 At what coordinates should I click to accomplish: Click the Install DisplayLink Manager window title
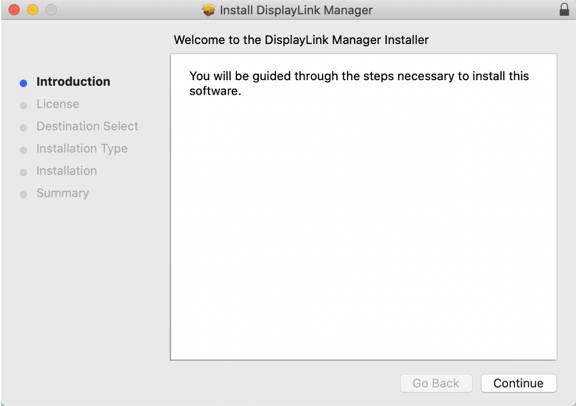click(296, 10)
